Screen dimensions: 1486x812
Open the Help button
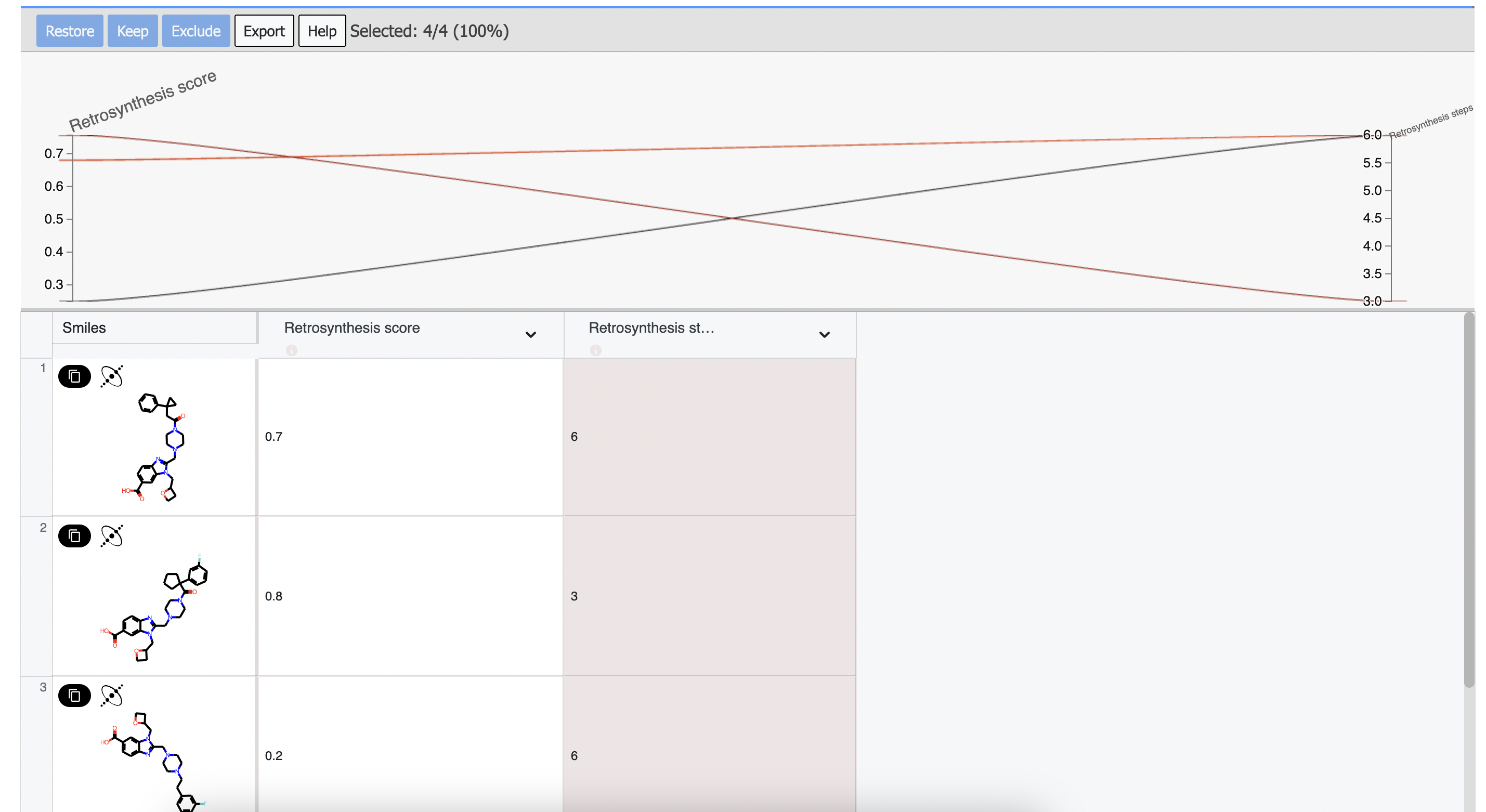(321, 31)
